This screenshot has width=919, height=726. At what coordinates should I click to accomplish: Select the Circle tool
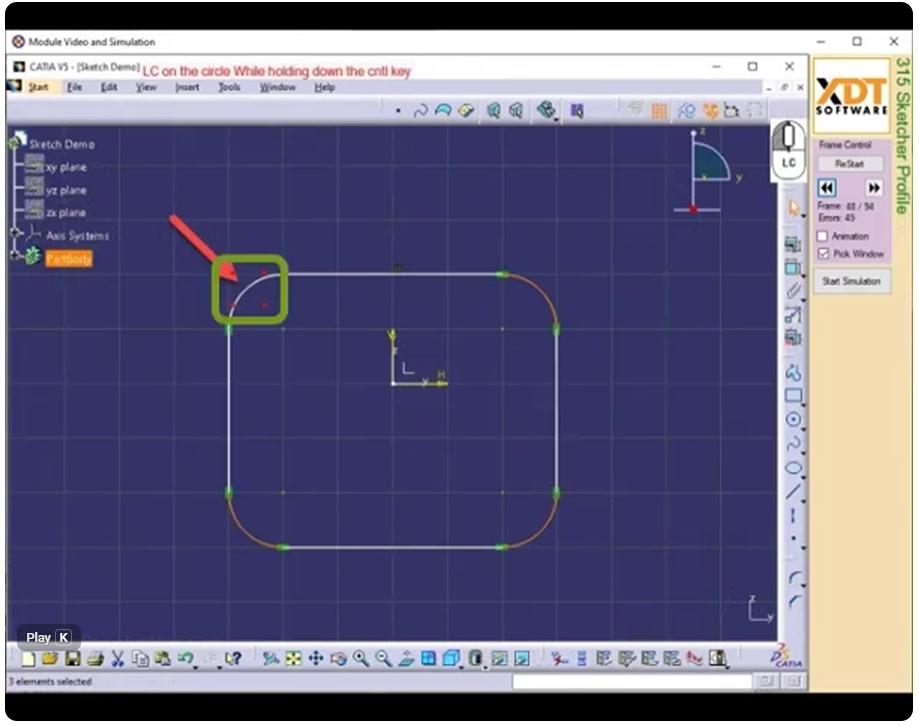click(x=793, y=420)
